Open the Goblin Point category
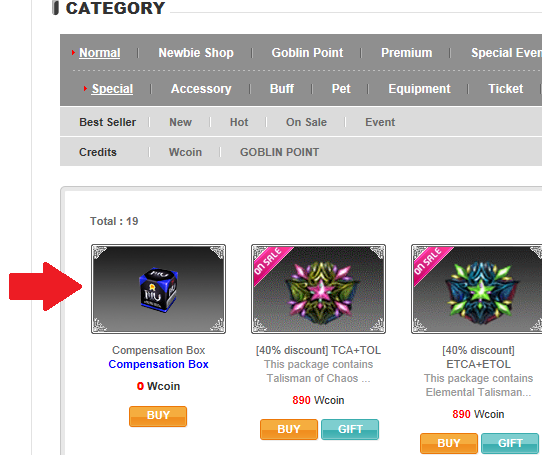The image size is (557, 475). (307, 53)
